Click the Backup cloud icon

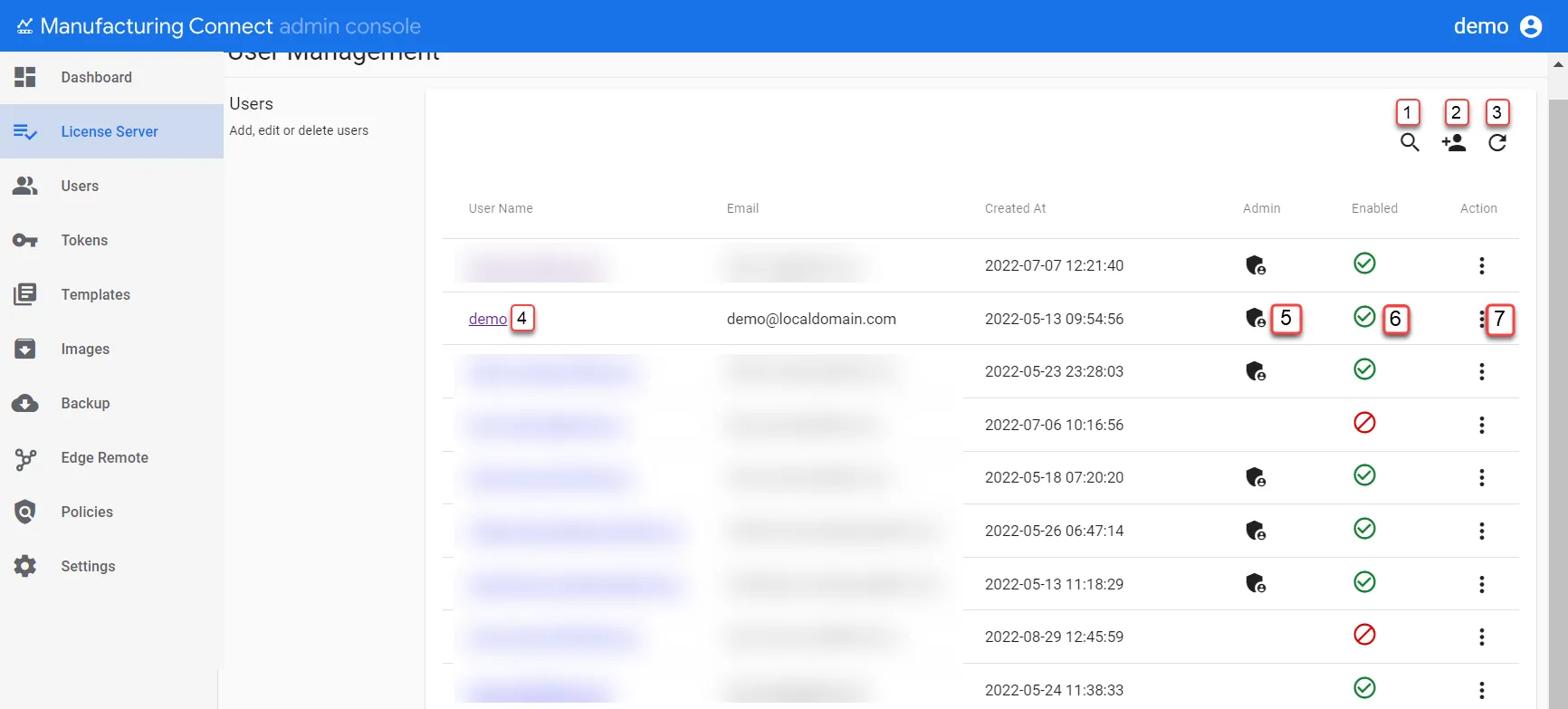[25, 403]
